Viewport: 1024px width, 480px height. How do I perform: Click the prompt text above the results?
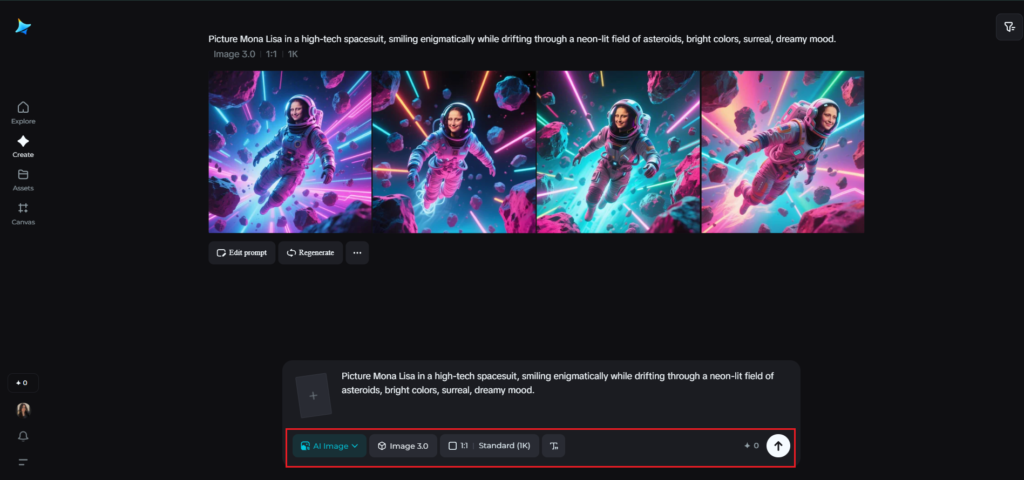point(522,39)
